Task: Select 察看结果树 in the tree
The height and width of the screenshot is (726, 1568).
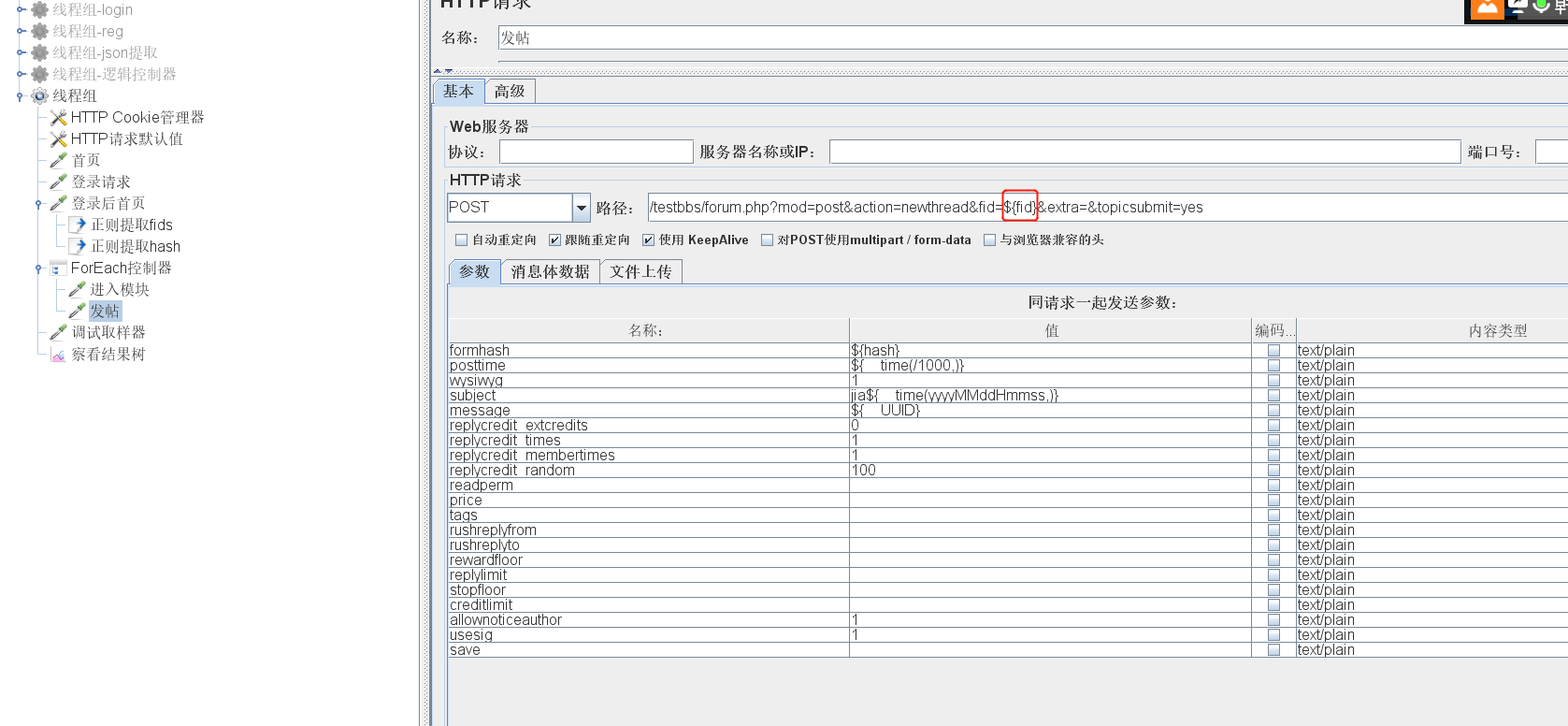Action: tap(108, 355)
